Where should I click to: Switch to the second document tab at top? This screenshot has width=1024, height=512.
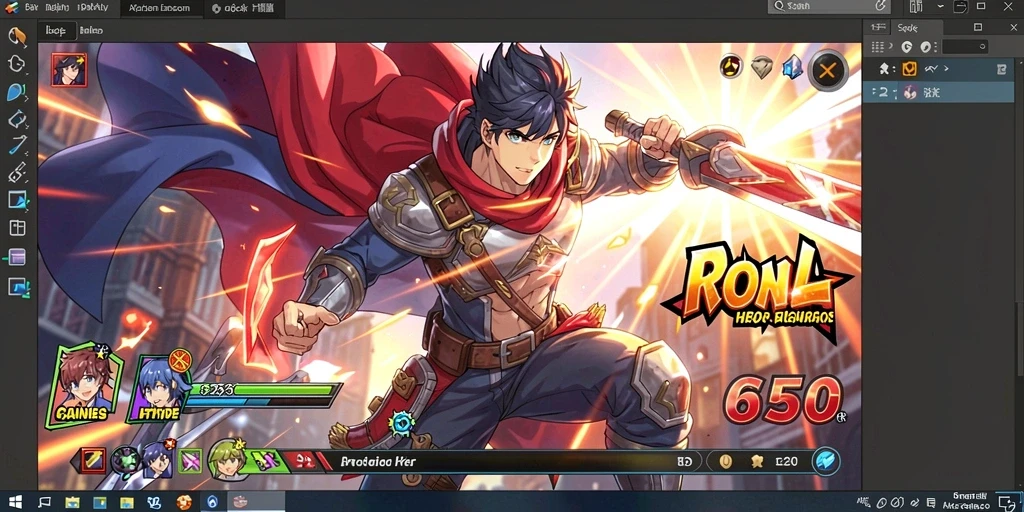coord(243,8)
